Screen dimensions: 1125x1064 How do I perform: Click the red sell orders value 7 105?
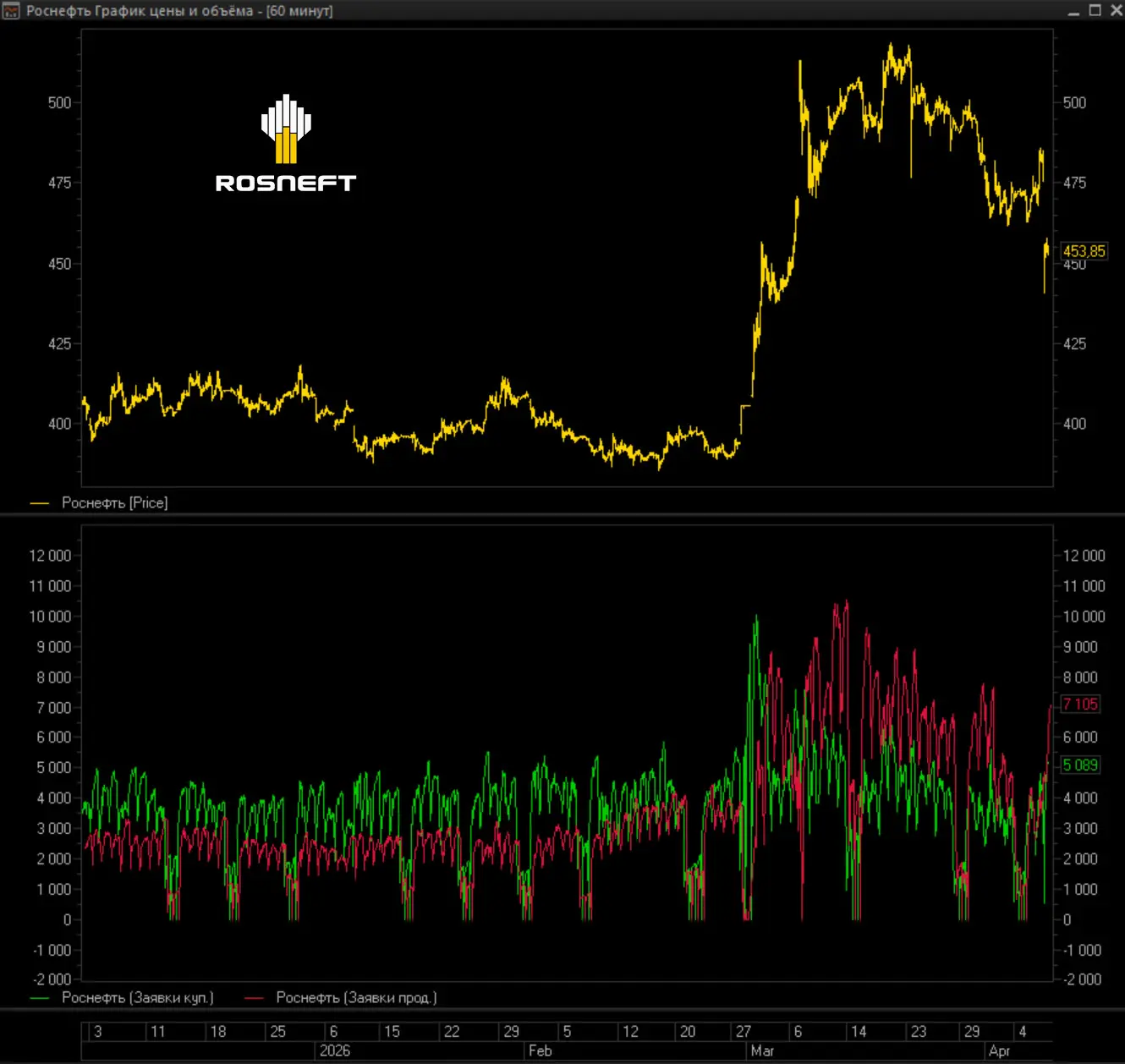tap(1080, 704)
